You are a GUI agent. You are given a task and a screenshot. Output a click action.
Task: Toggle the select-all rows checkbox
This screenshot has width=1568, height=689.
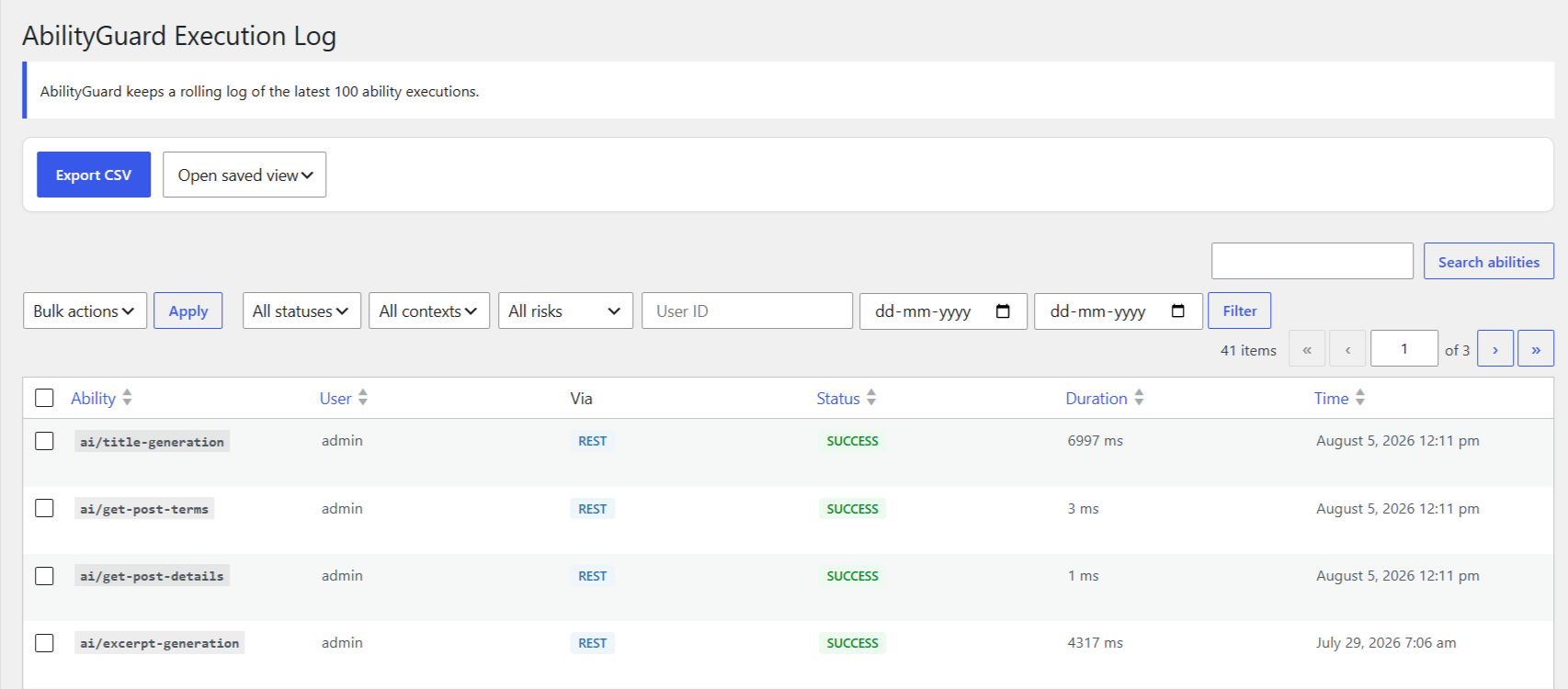44,398
